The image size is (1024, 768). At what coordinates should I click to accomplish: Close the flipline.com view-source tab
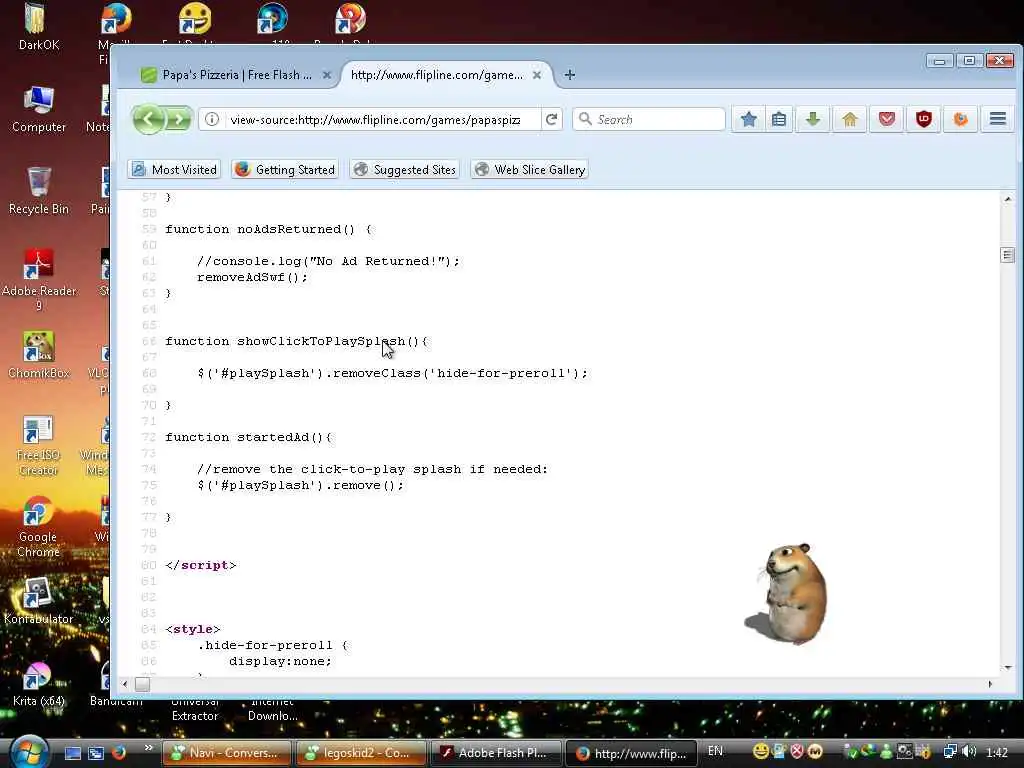click(537, 75)
